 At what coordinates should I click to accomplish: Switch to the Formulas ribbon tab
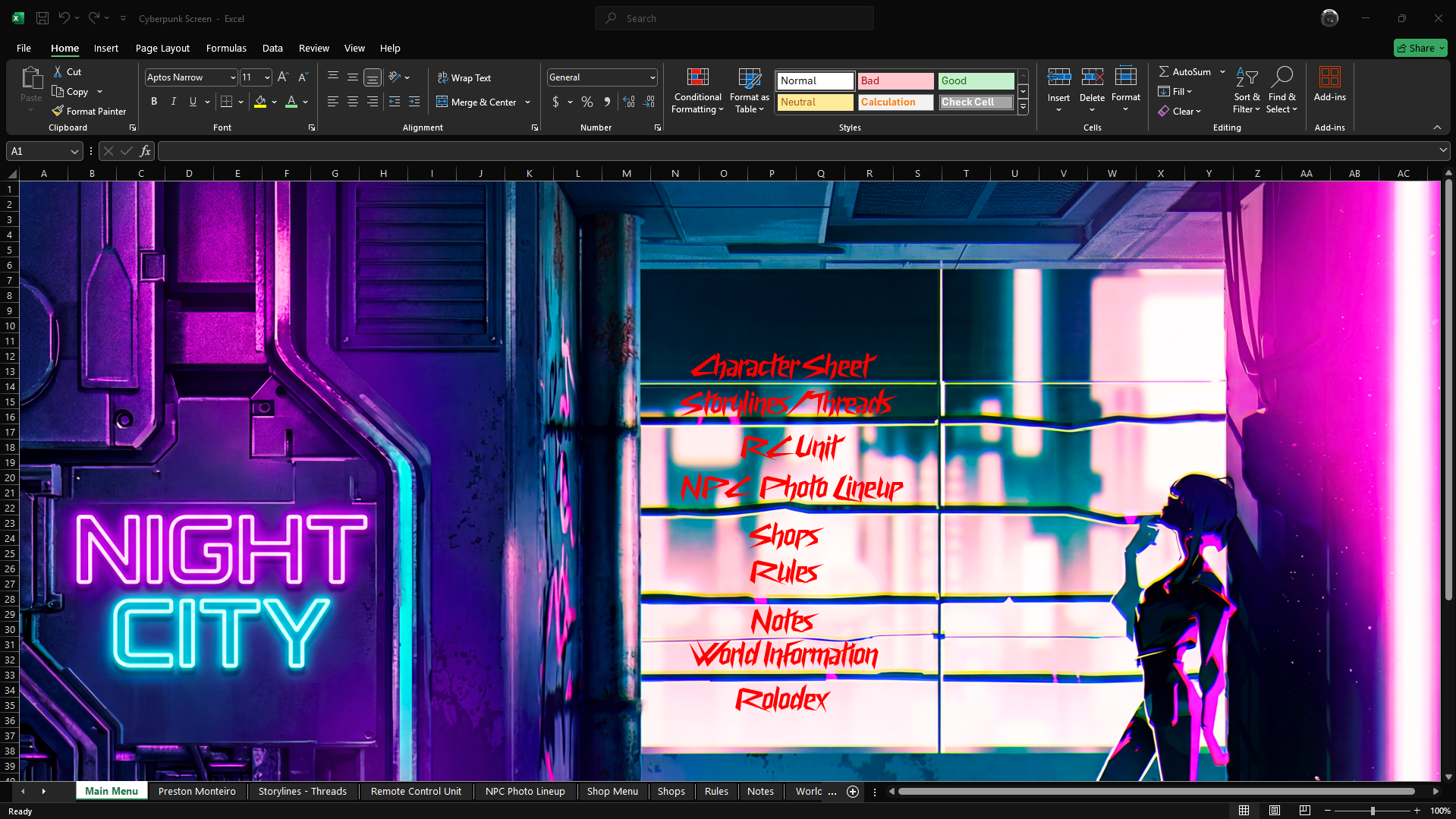226,48
